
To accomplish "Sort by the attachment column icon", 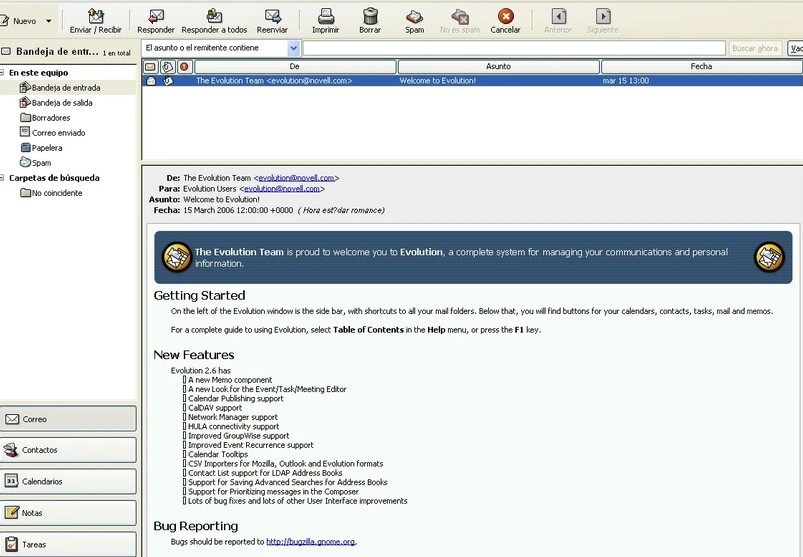I will pyautogui.click(x=167, y=67).
